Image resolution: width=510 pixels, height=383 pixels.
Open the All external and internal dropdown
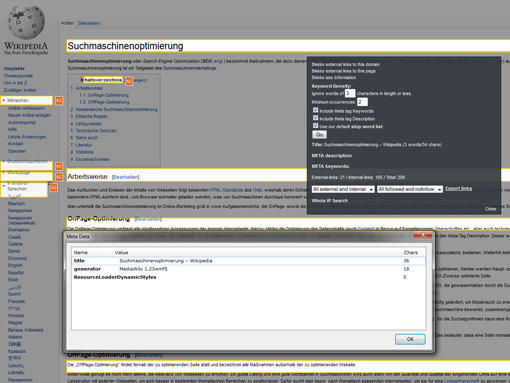[343, 189]
